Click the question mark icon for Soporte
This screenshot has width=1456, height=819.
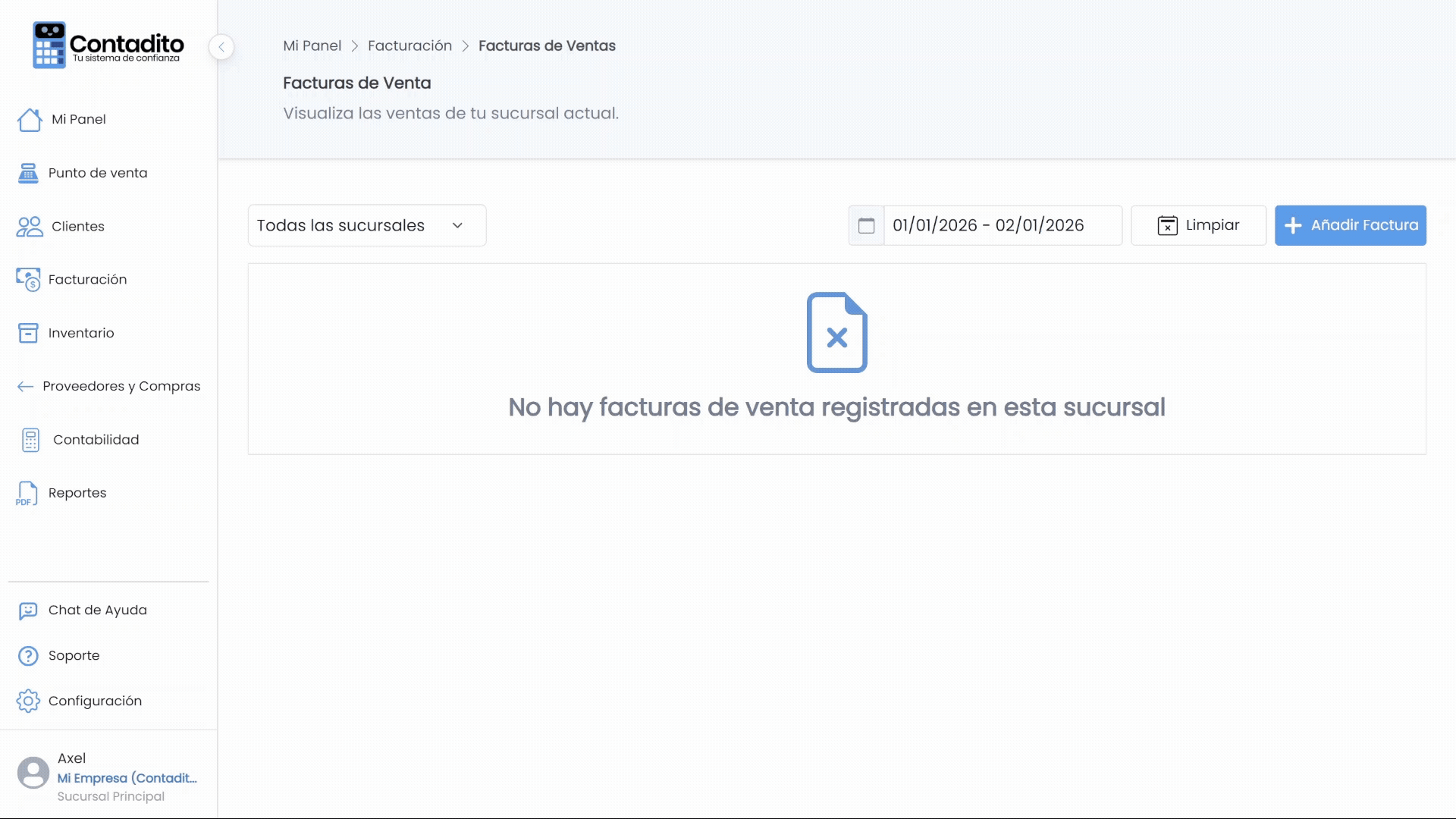point(28,656)
